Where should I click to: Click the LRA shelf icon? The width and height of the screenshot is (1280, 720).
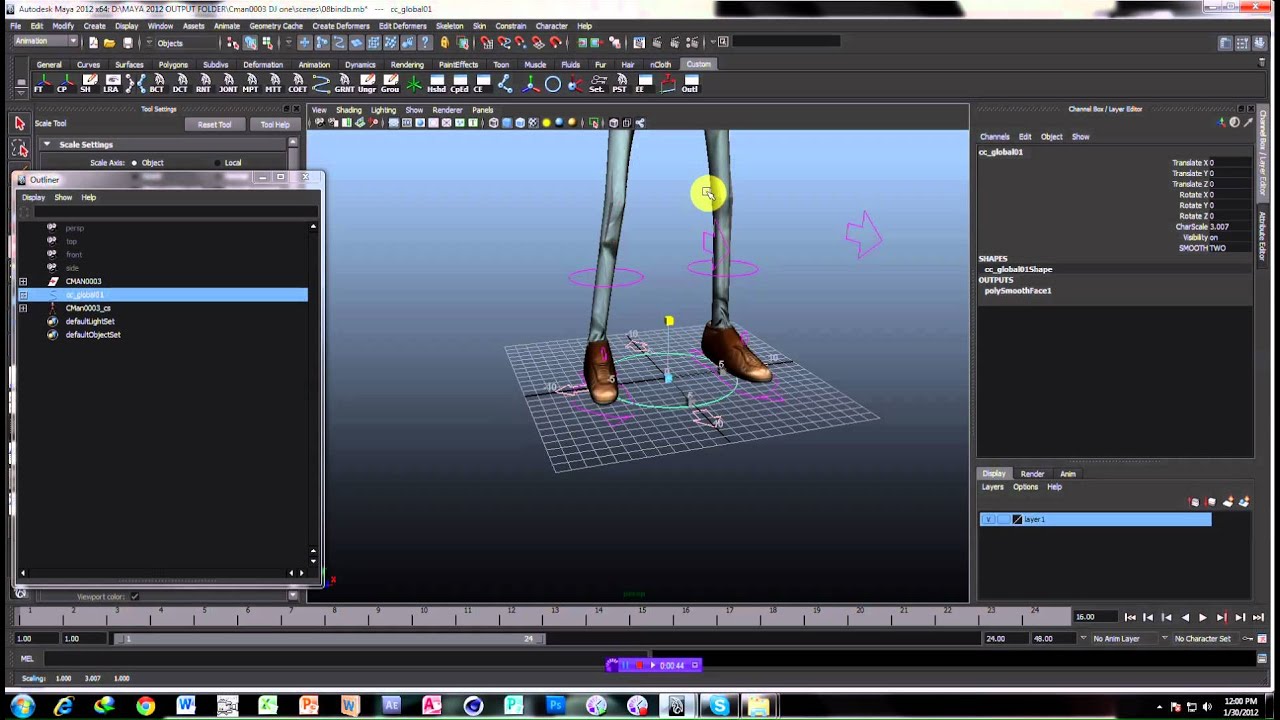pos(111,84)
